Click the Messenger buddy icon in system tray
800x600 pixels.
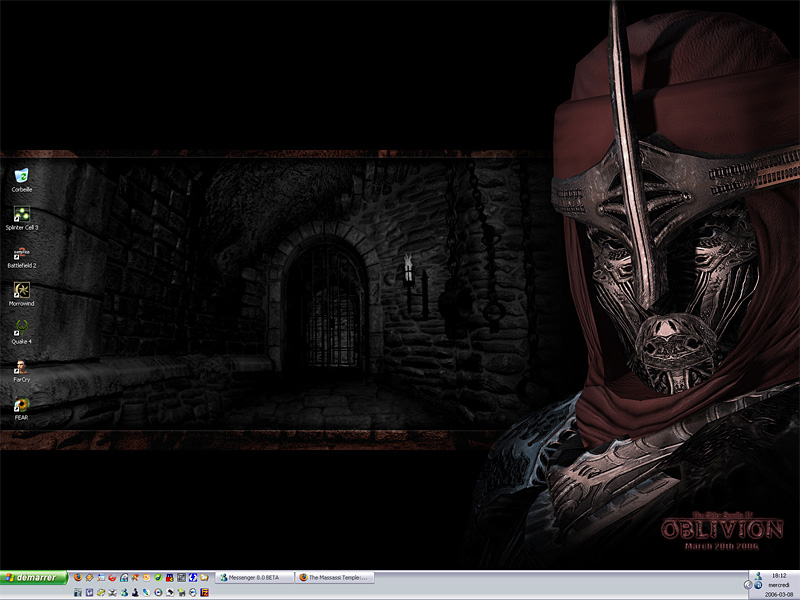pyautogui.click(x=758, y=576)
